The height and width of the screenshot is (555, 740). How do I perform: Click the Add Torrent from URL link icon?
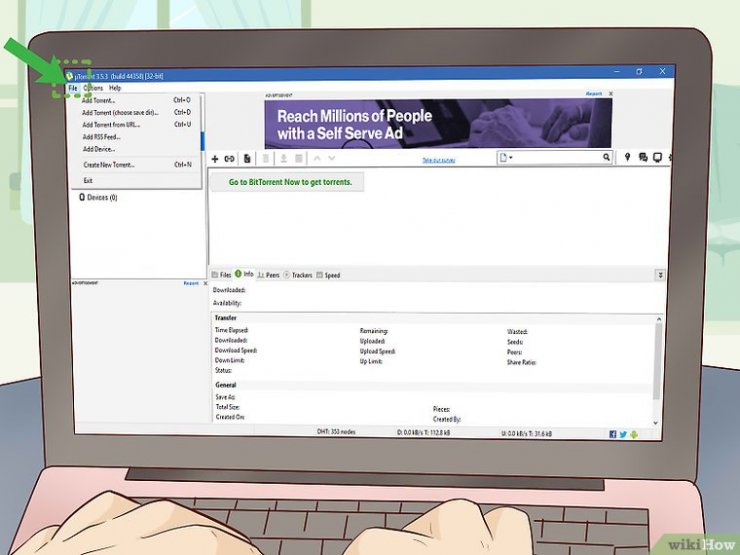(x=229, y=159)
